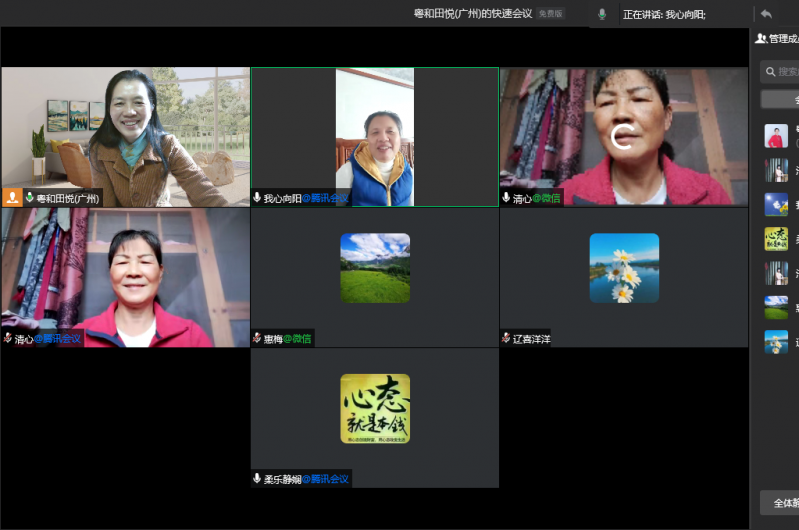Click muted mic icon beside 辽喜洋洋 label
Screen dimensions: 799x530
506,339
